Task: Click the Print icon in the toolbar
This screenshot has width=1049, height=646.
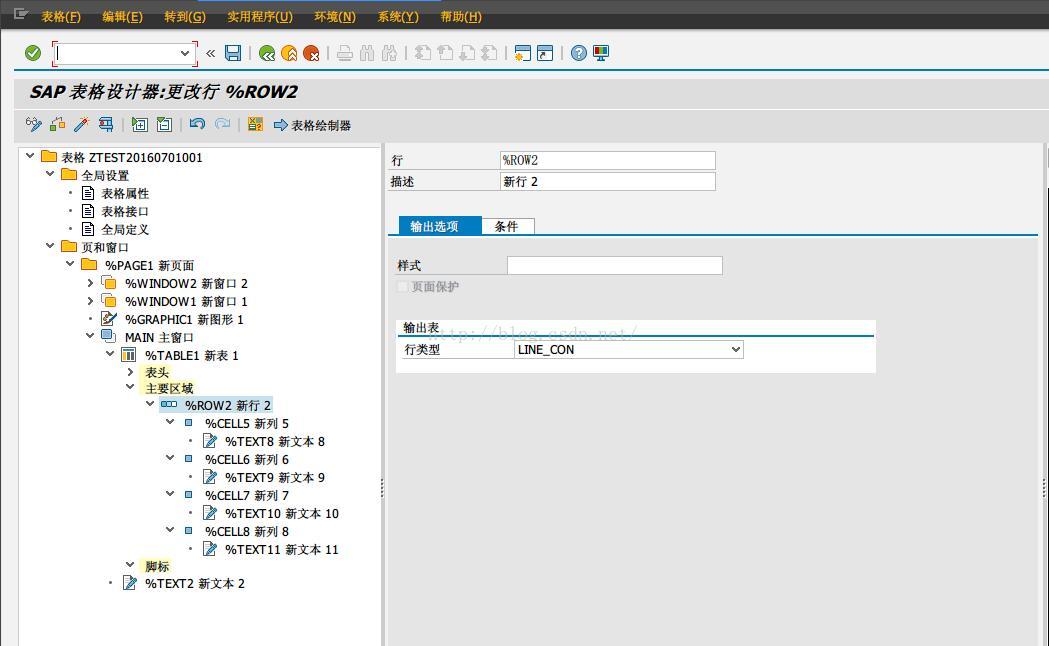Action: 345,53
